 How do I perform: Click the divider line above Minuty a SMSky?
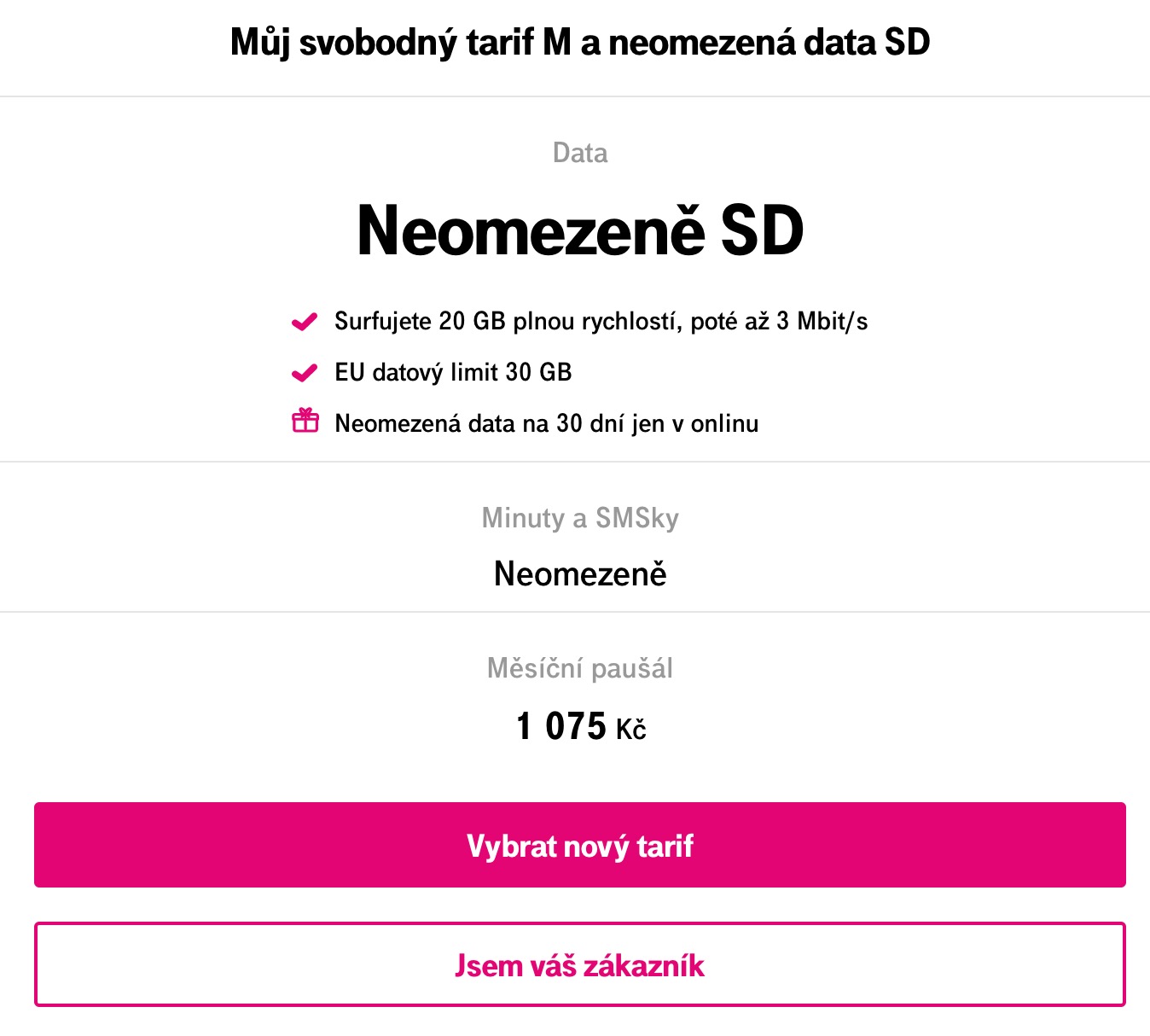point(575,462)
